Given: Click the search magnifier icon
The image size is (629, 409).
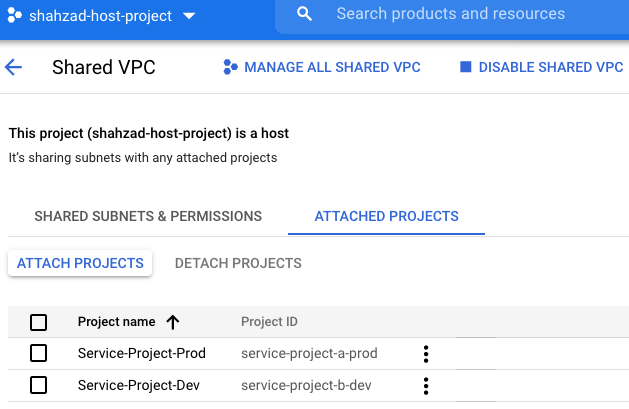Looking at the screenshot, I should [x=304, y=14].
